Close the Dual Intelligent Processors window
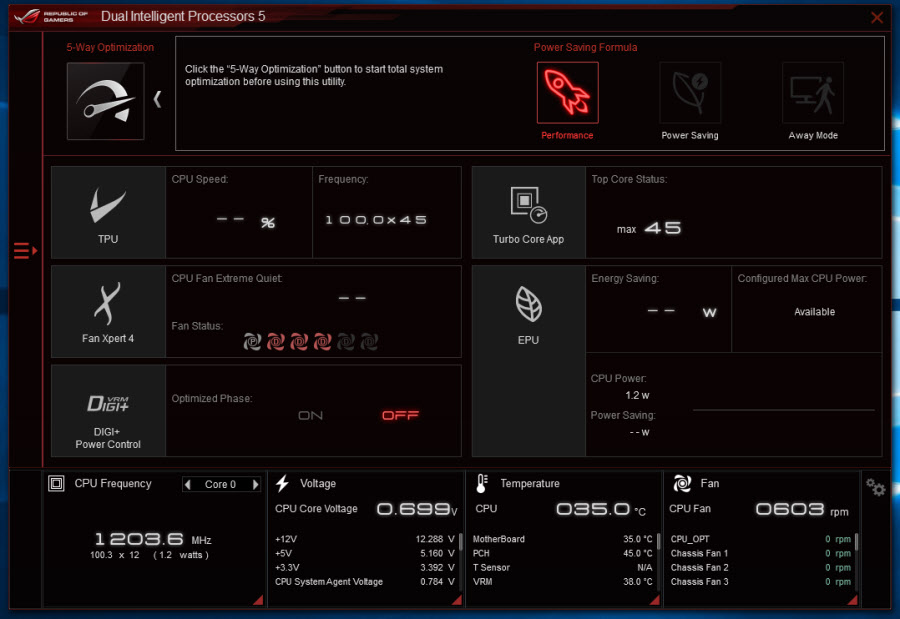 coord(876,17)
